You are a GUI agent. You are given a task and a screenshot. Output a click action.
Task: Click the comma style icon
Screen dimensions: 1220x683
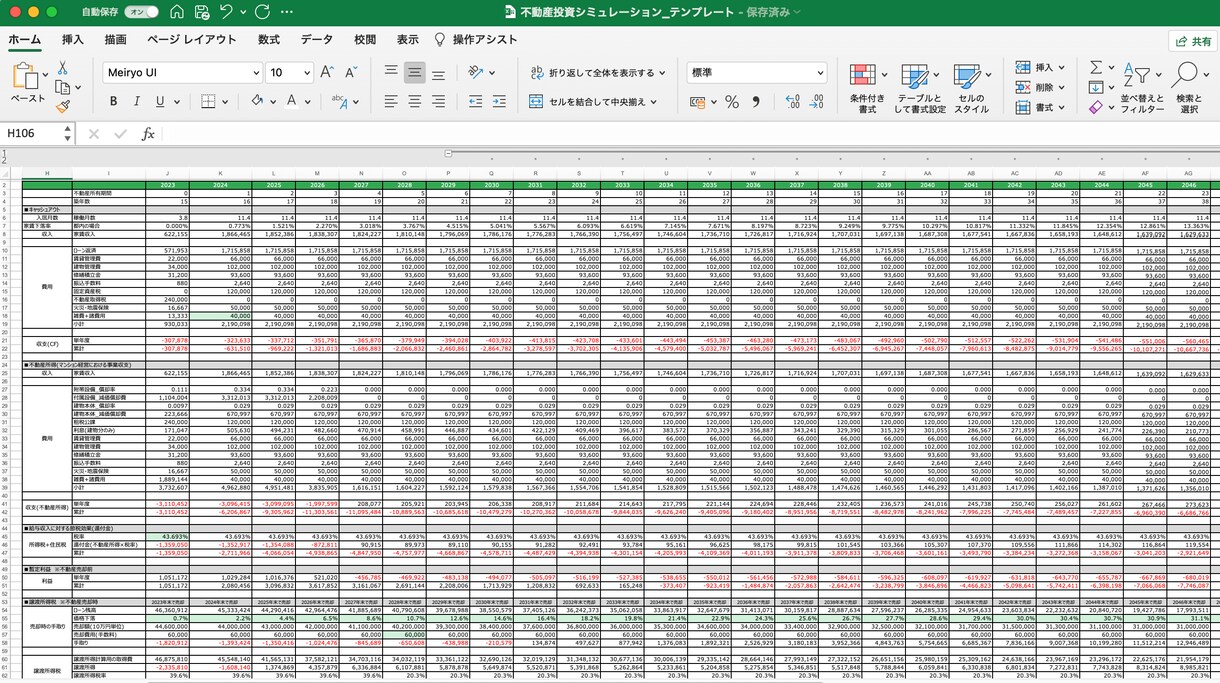757,102
